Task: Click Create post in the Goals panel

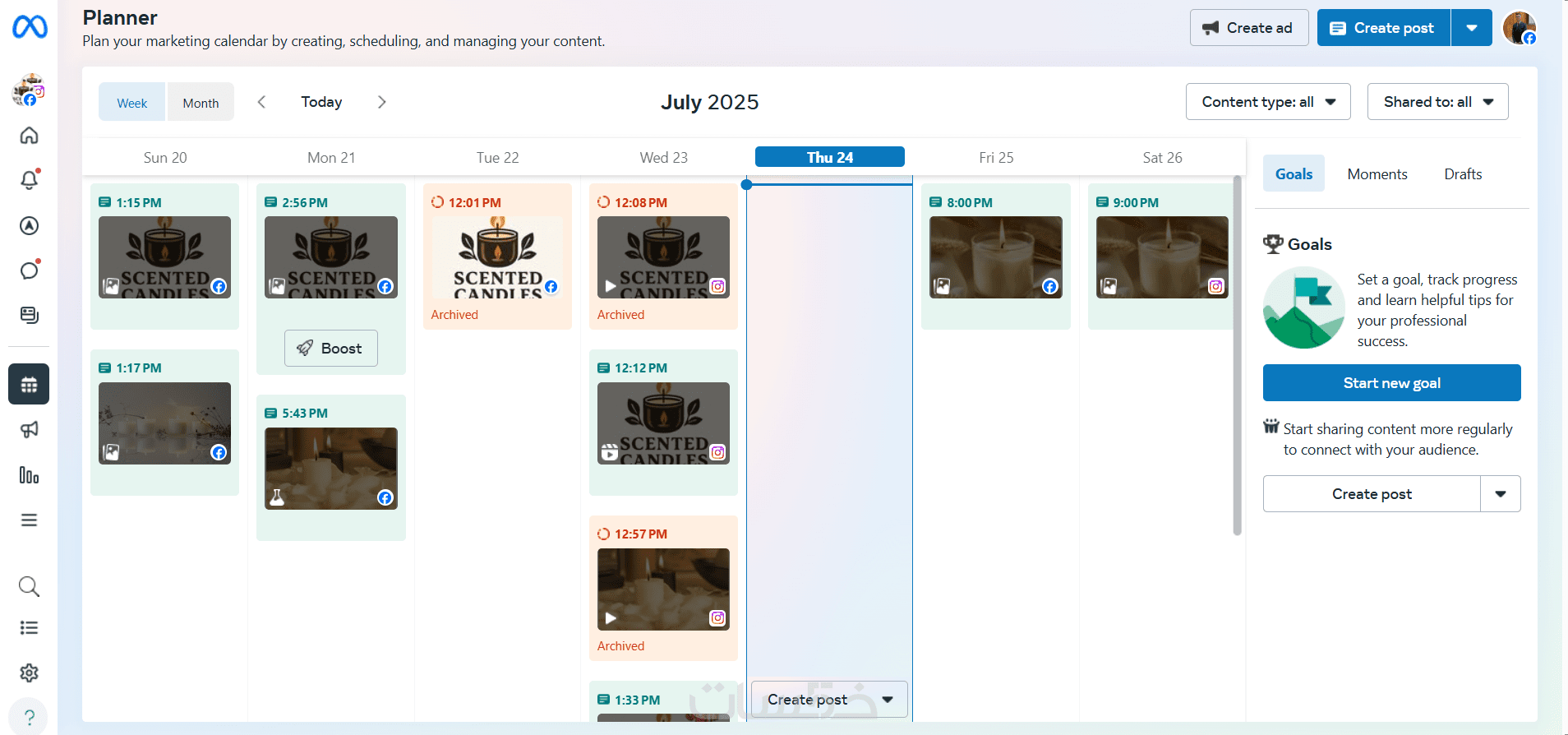Action: [x=1372, y=494]
